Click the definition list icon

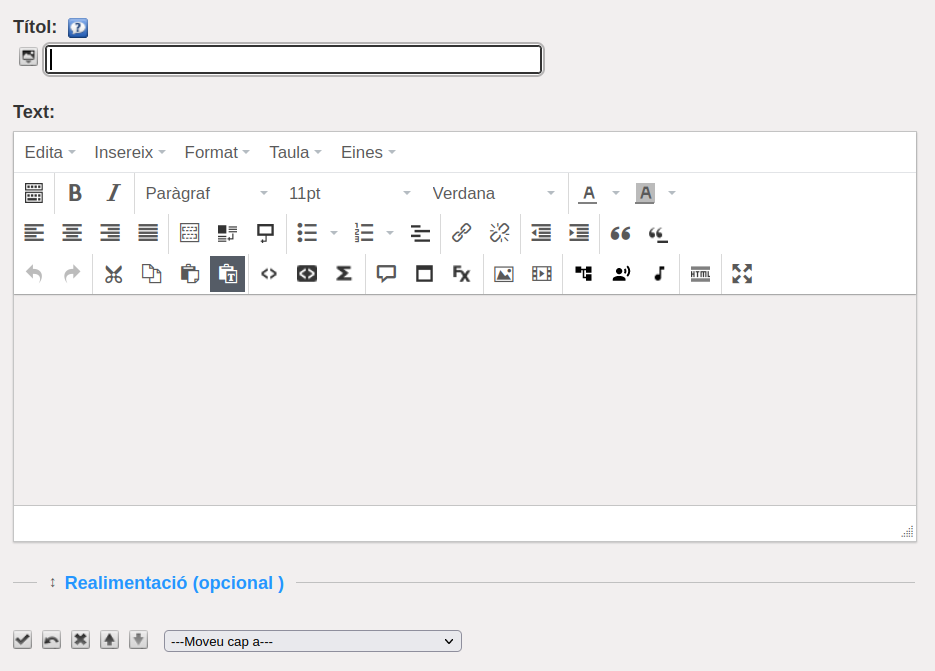(420, 233)
